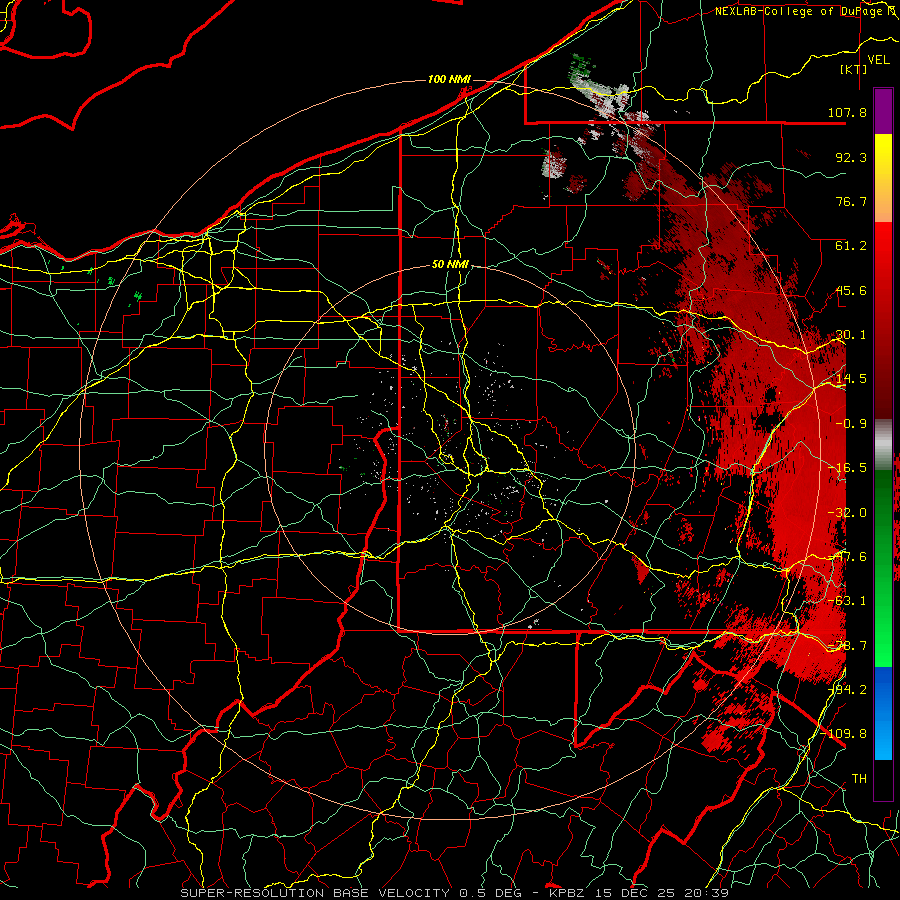The height and width of the screenshot is (900, 900).
Task: Select the 107.8 value on velocity scale
Action: (x=847, y=112)
